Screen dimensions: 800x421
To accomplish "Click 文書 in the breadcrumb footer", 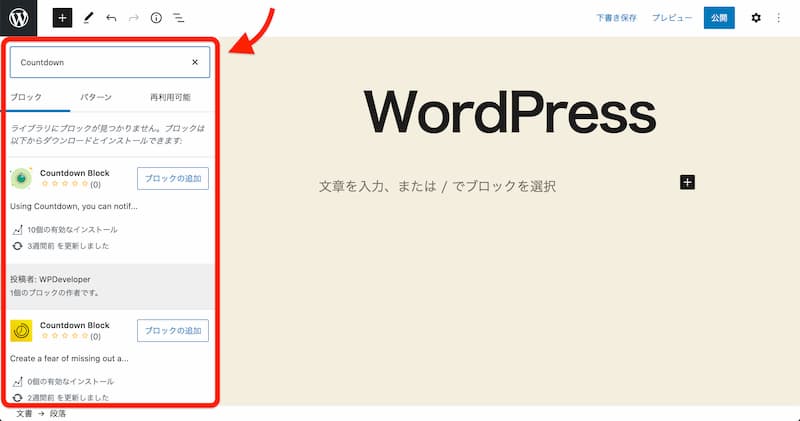I will point(24,413).
